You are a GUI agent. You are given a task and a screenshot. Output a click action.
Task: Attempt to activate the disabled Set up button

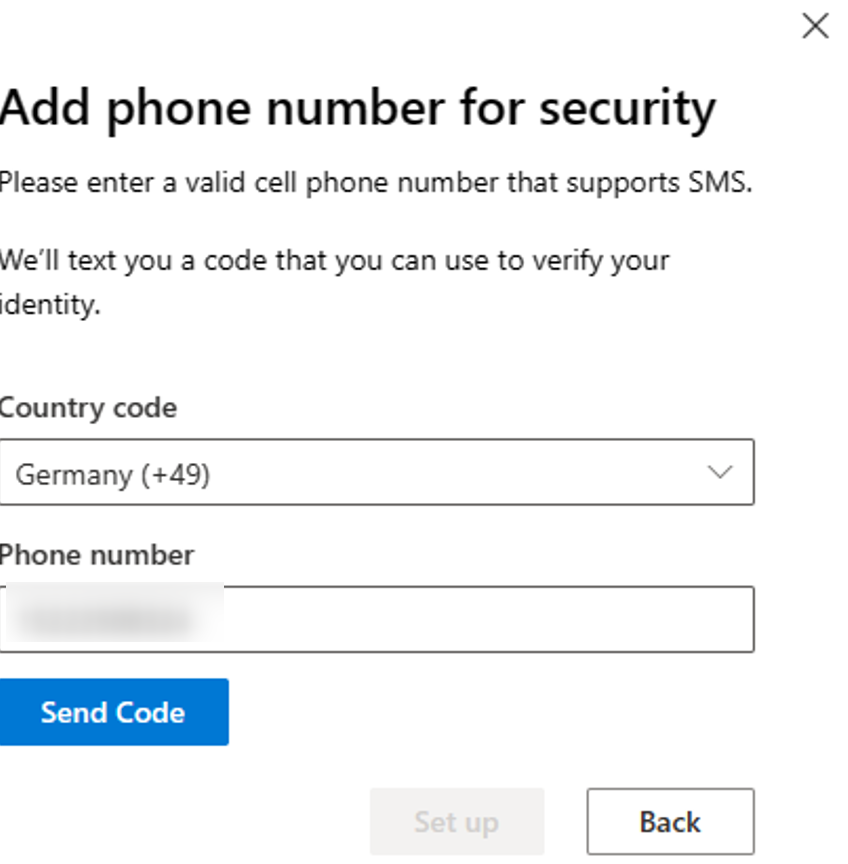click(456, 821)
